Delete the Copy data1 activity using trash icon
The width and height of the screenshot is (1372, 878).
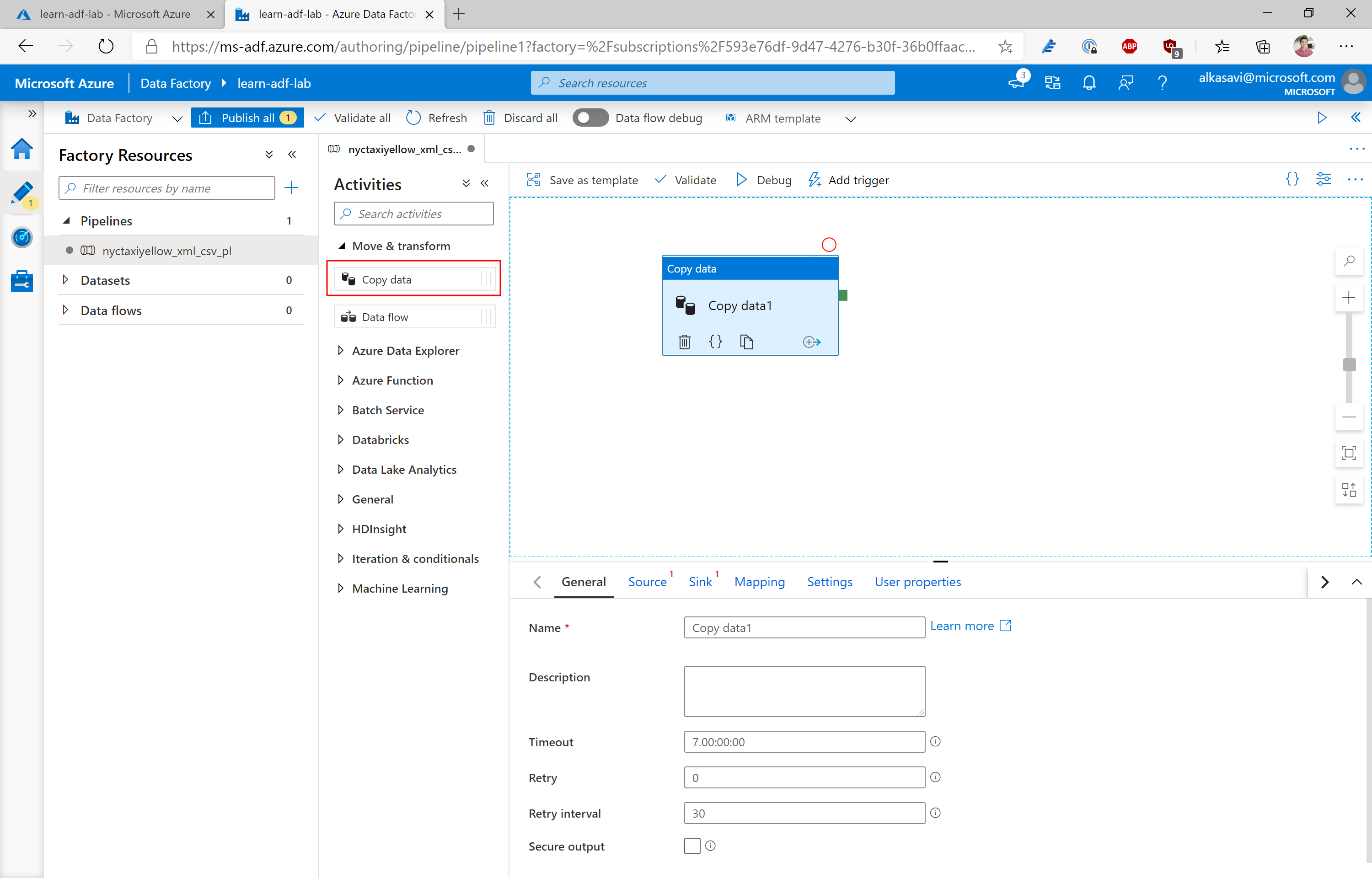(684, 342)
